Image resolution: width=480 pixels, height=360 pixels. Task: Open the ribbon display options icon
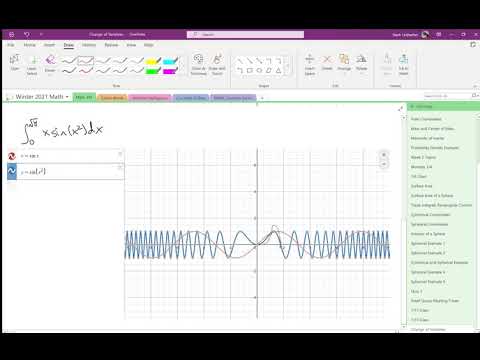[x=439, y=34]
